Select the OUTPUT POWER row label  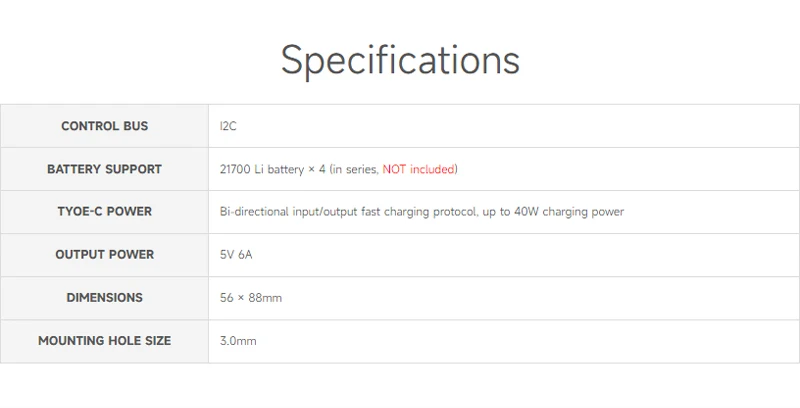pyautogui.click(x=104, y=255)
